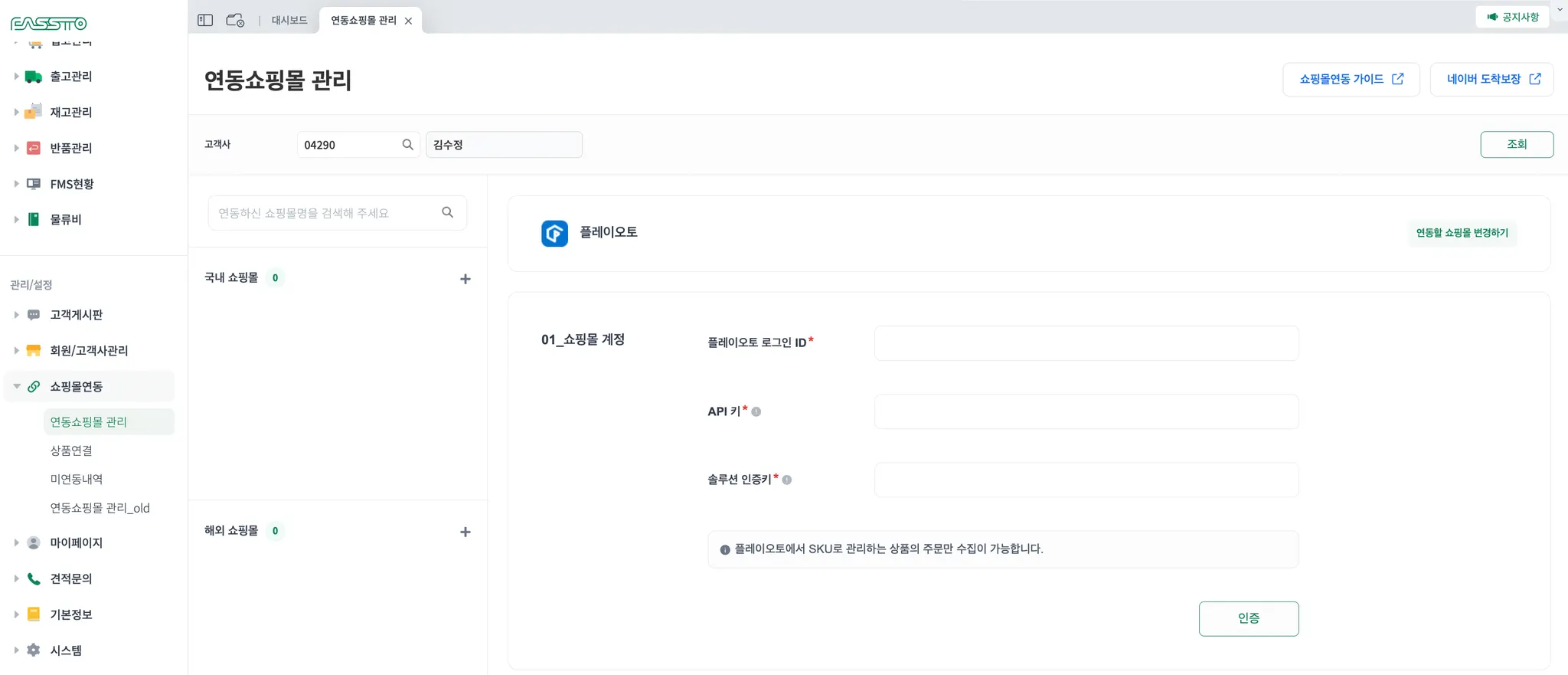The image size is (1568, 675).
Task: Show the API 키 info tooltip icon
Action: (x=756, y=412)
